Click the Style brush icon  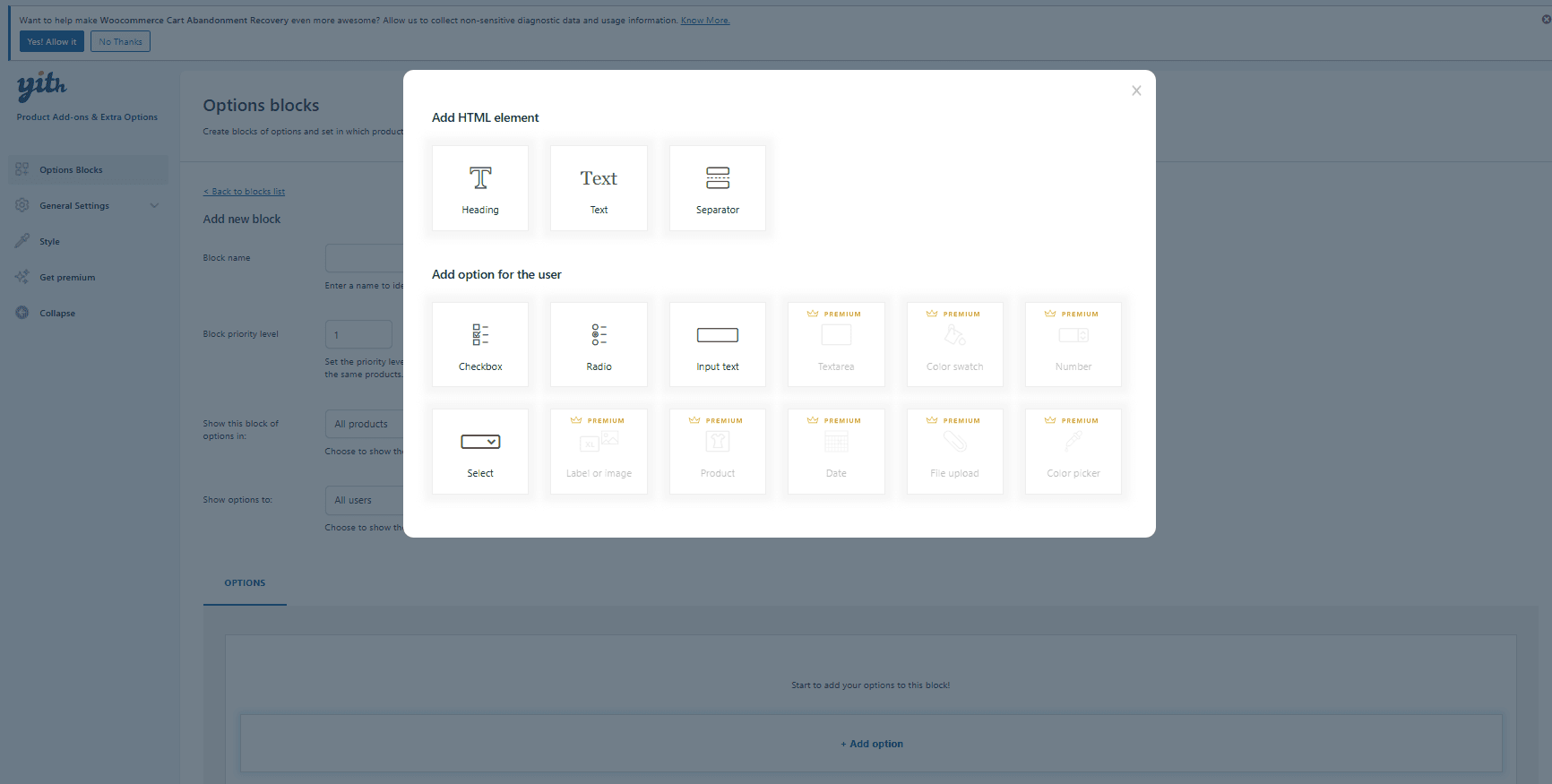coord(22,241)
